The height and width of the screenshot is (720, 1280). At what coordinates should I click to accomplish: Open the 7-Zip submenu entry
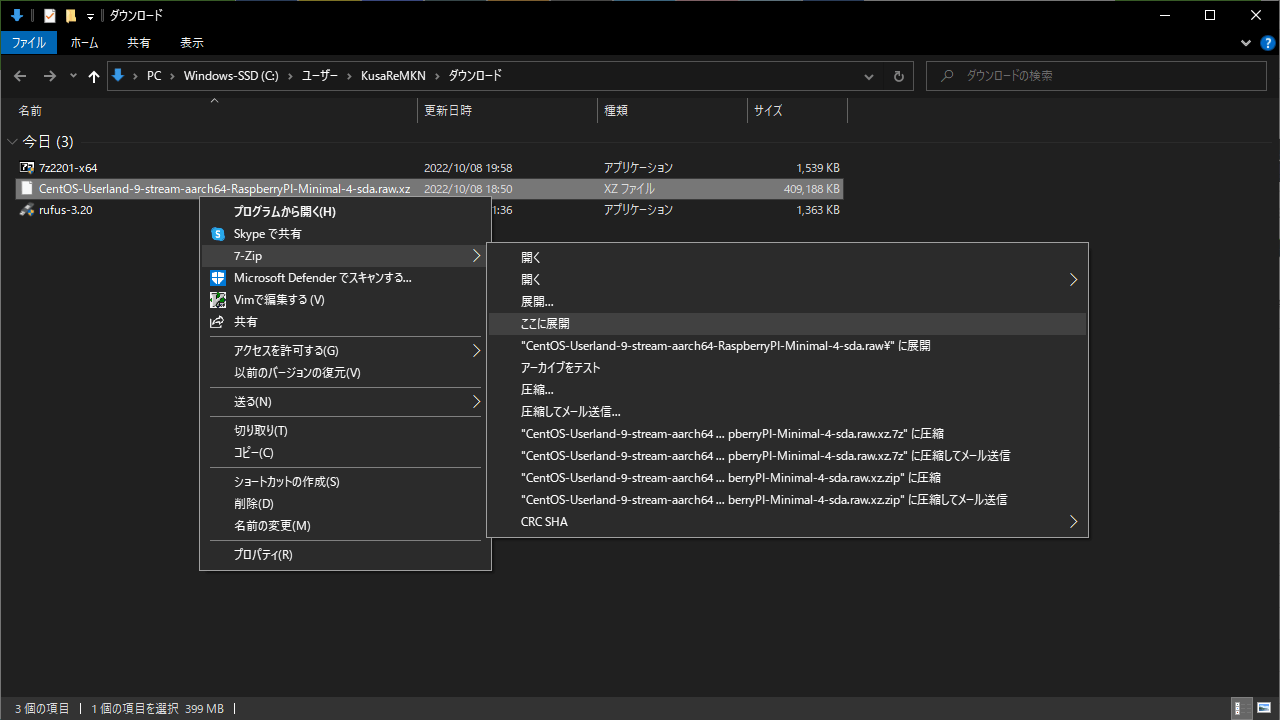(x=345, y=256)
